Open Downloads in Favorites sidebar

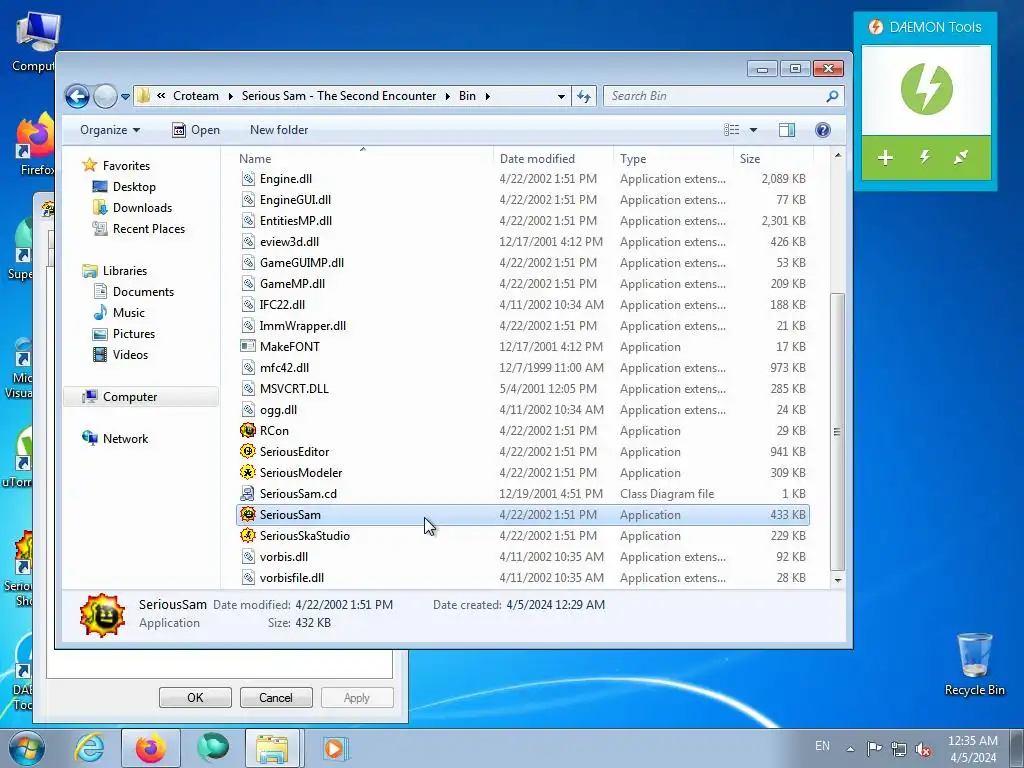(x=142, y=208)
